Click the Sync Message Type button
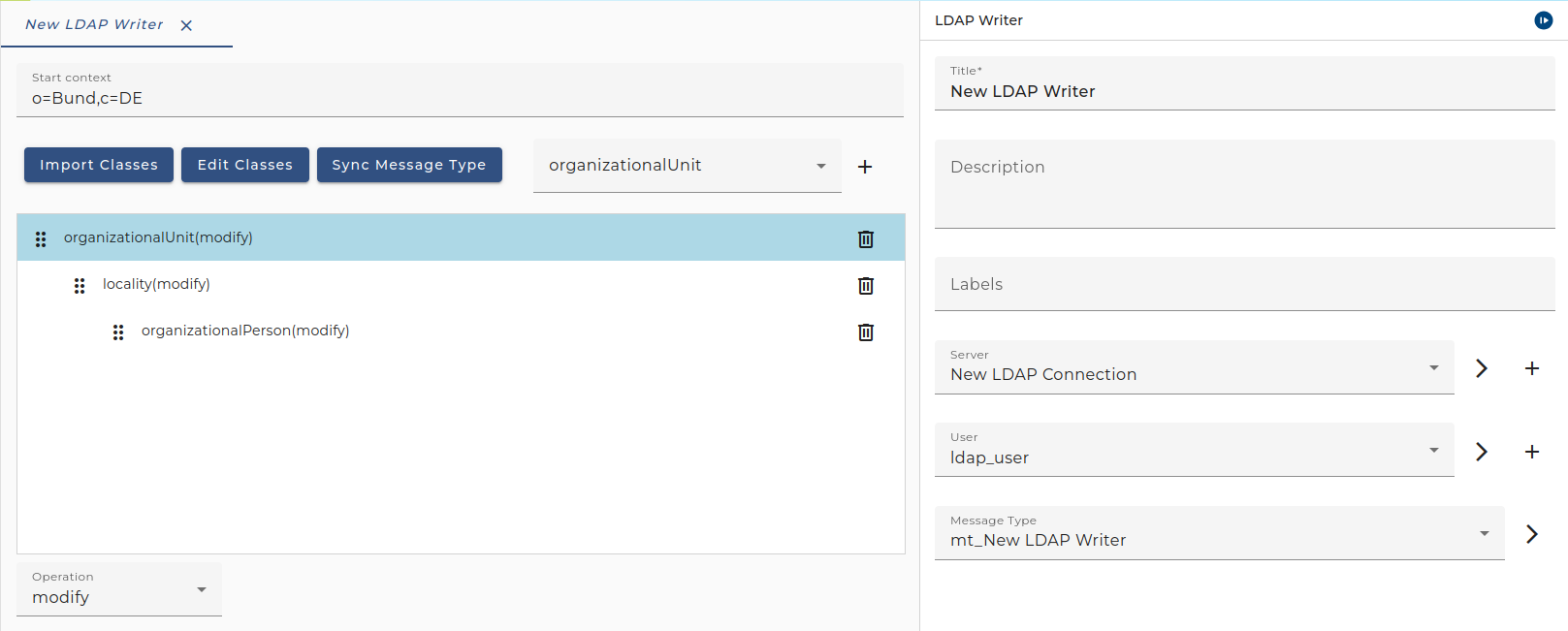The image size is (1568, 631). pyautogui.click(x=409, y=165)
